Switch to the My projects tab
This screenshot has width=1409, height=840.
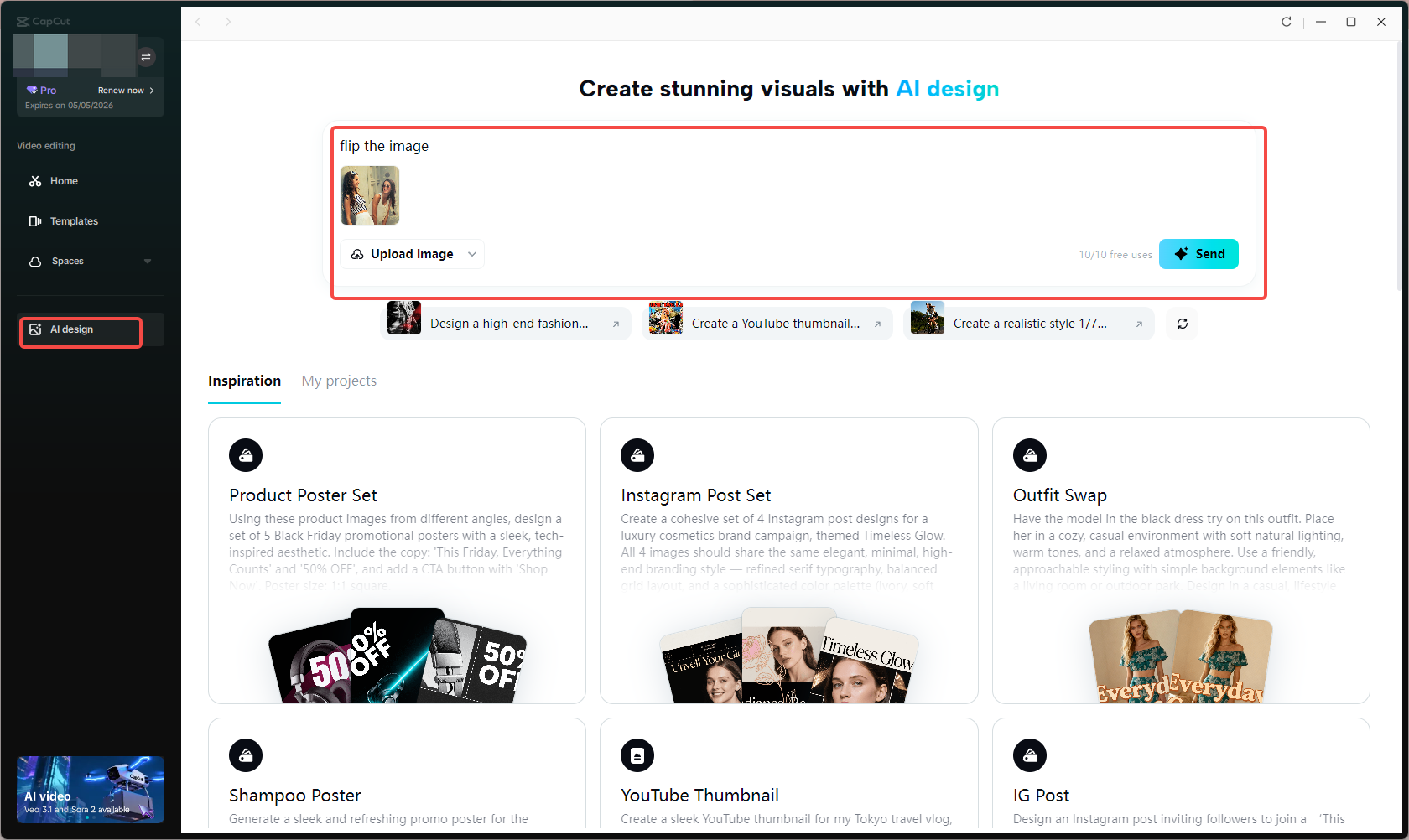(x=339, y=381)
